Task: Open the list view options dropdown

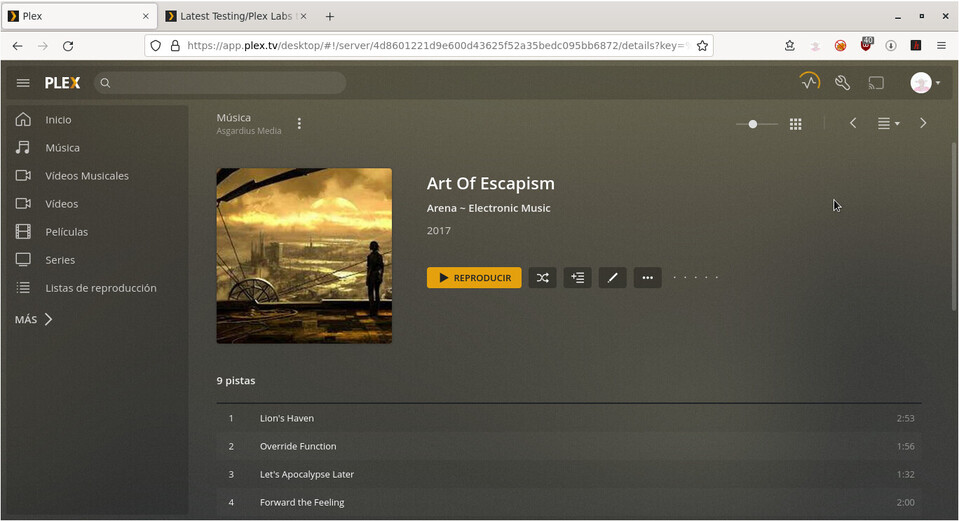Action: [888, 124]
